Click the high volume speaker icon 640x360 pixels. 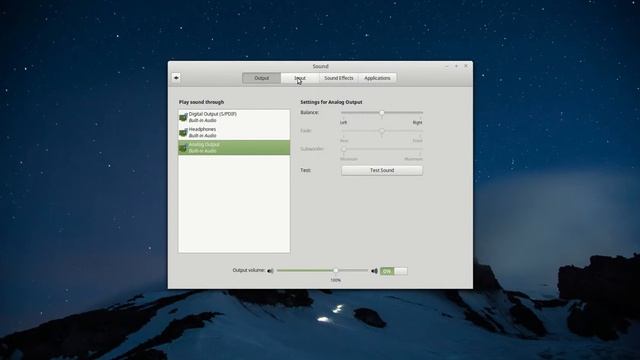click(x=374, y=271)
